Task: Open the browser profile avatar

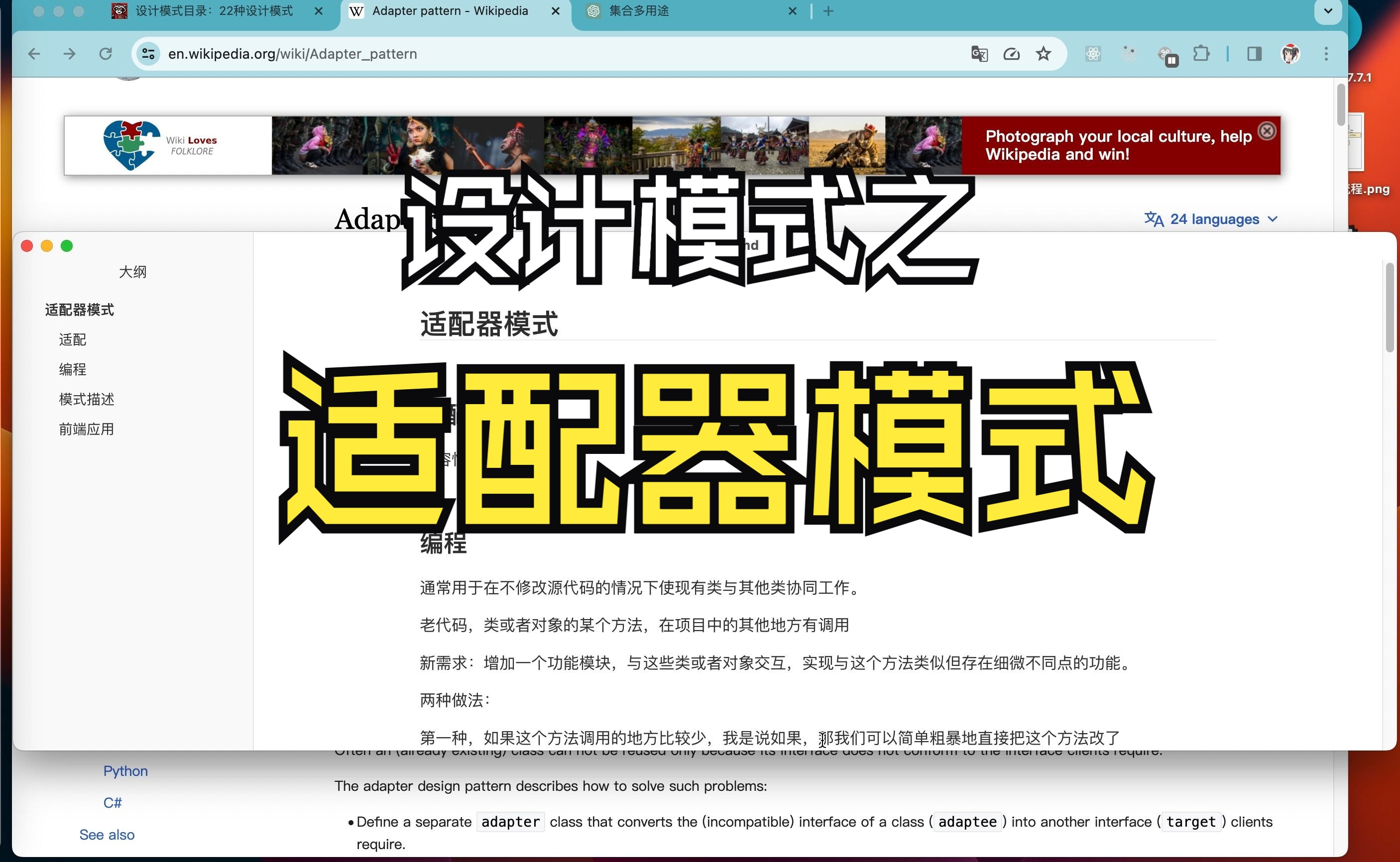Action: [x=1291, y=54]
